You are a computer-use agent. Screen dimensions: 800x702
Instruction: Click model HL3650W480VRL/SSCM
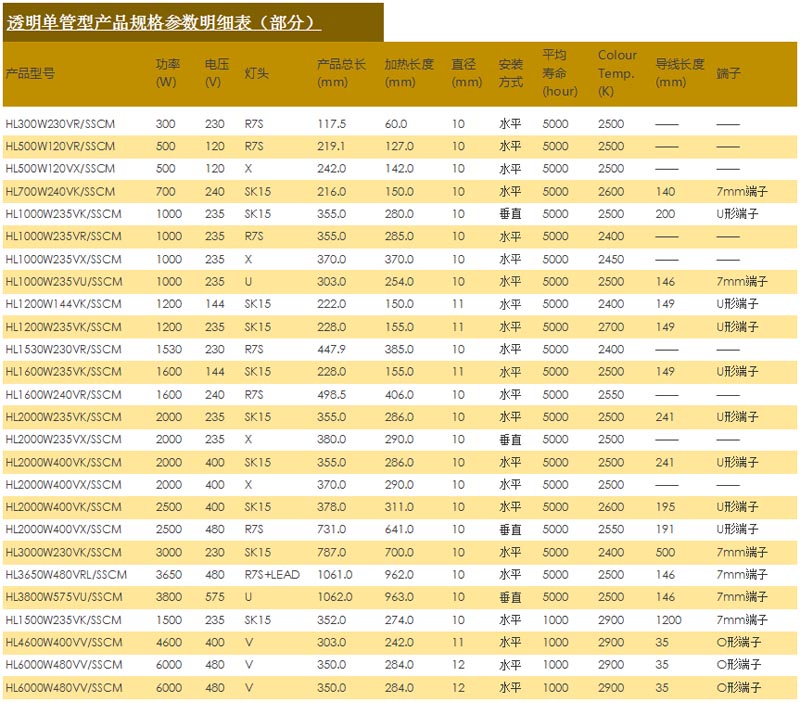coord(66,574)
